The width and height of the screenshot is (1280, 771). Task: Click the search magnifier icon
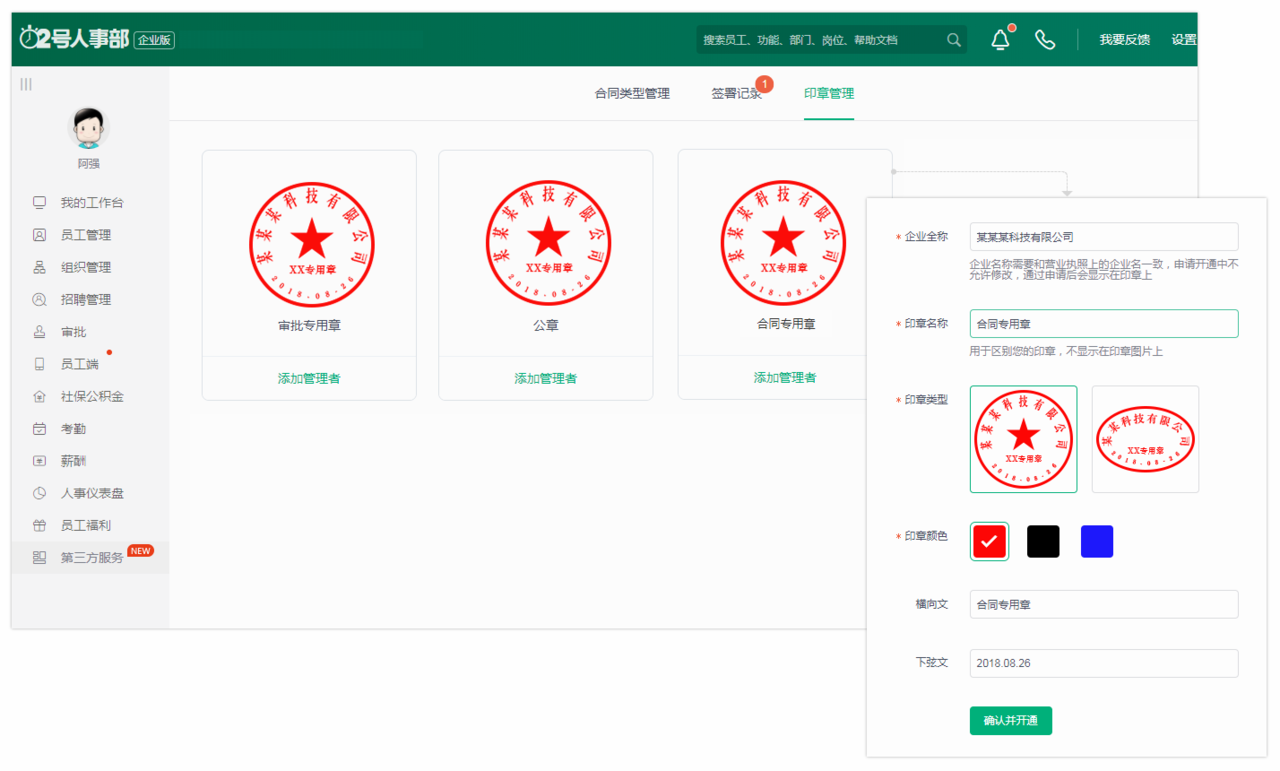click(954, 40)
